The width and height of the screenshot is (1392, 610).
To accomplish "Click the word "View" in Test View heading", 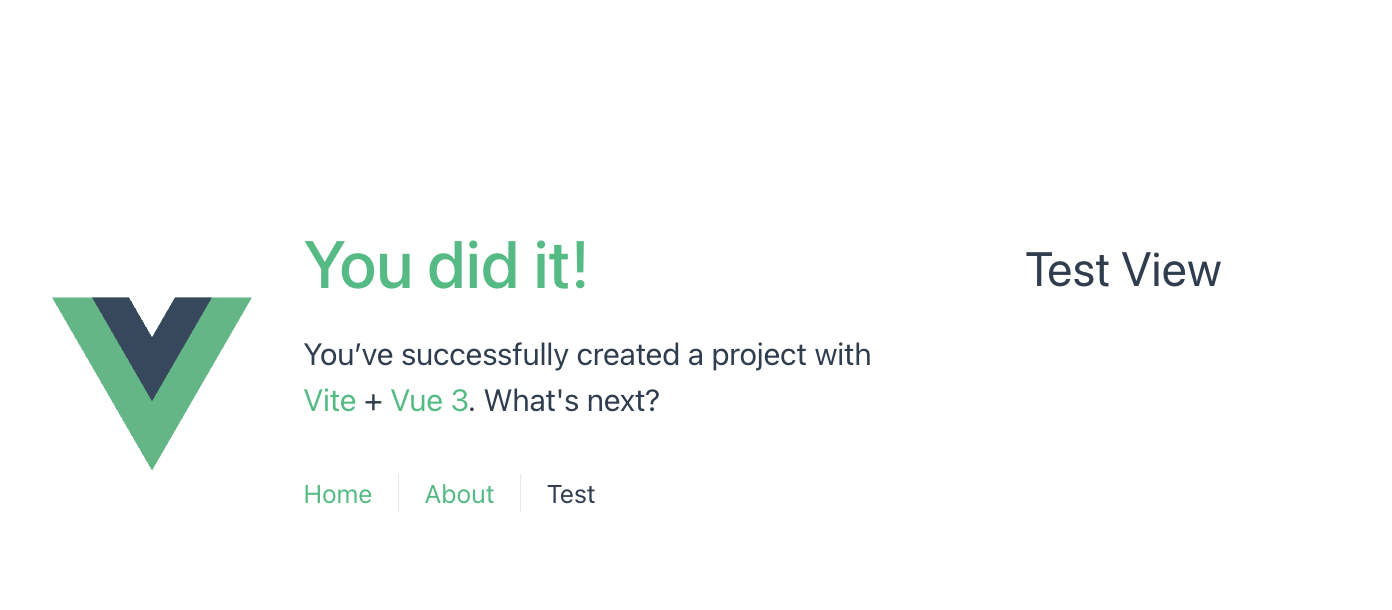I will click(1171, 270).
